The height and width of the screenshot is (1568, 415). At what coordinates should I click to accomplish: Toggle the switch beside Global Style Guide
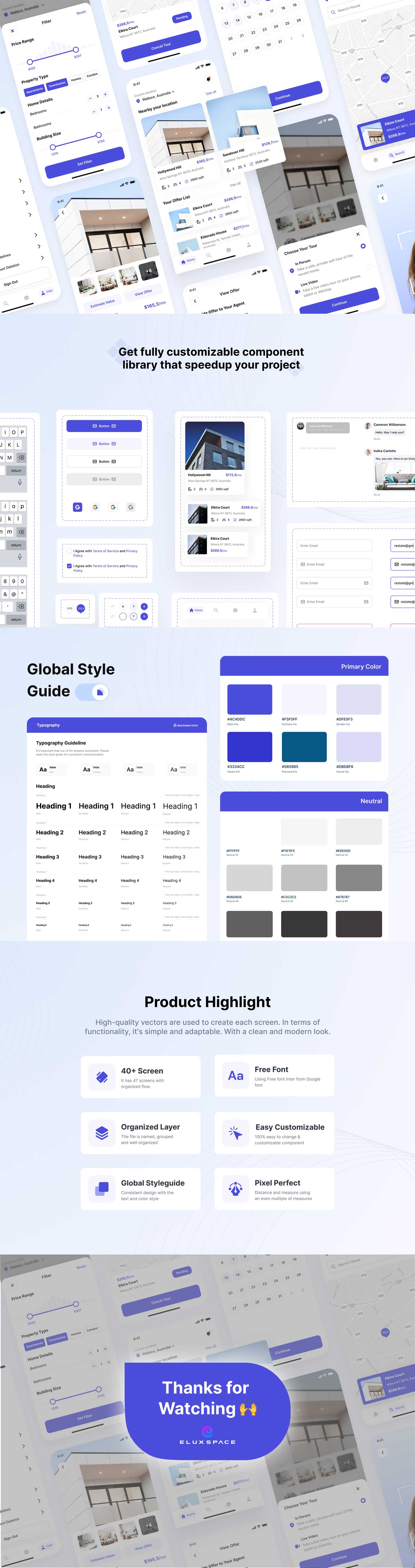92,692
